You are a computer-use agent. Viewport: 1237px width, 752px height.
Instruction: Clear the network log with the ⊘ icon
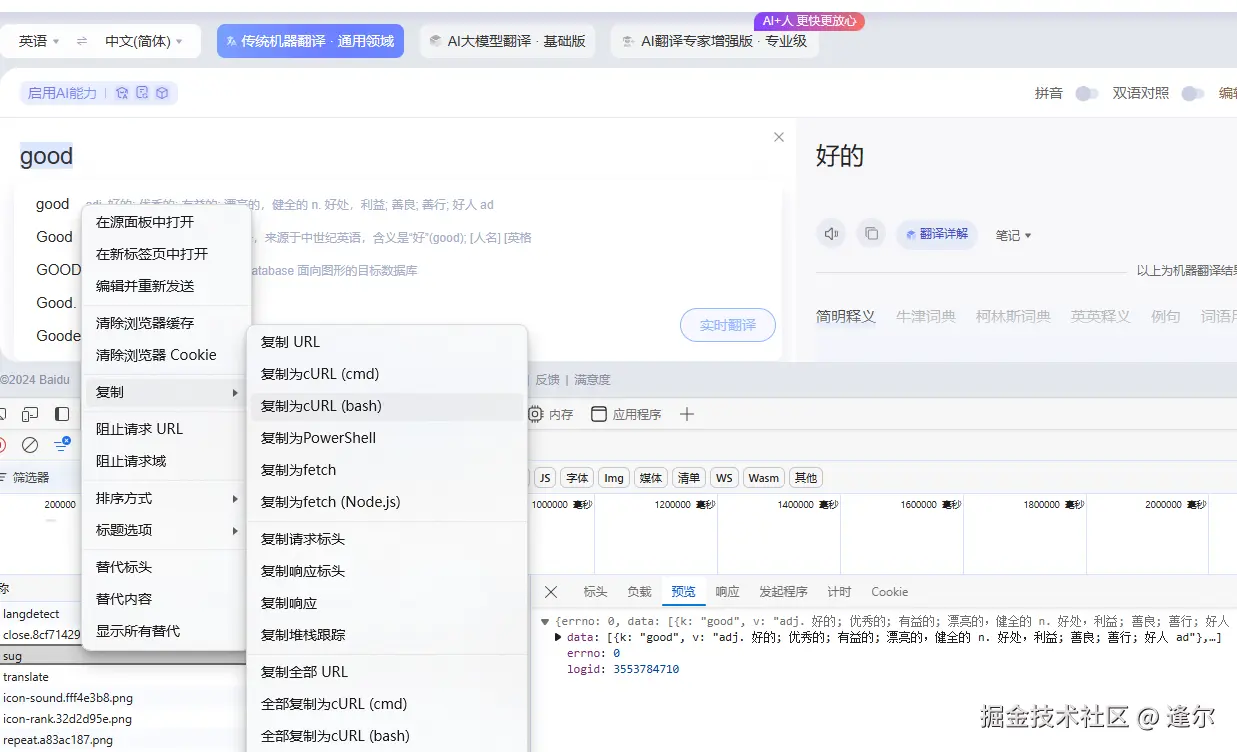click(30, 445)
